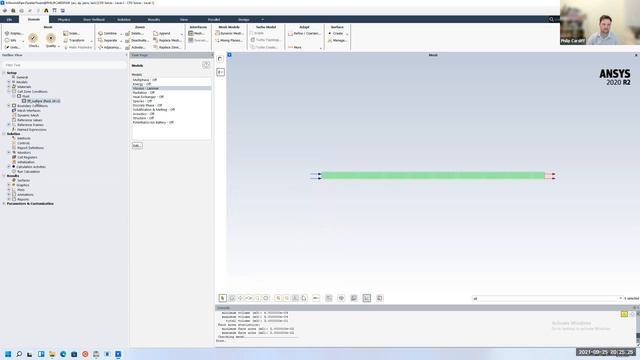
Task: Expand Reference Frames tree node
Action: pos(9,124)
